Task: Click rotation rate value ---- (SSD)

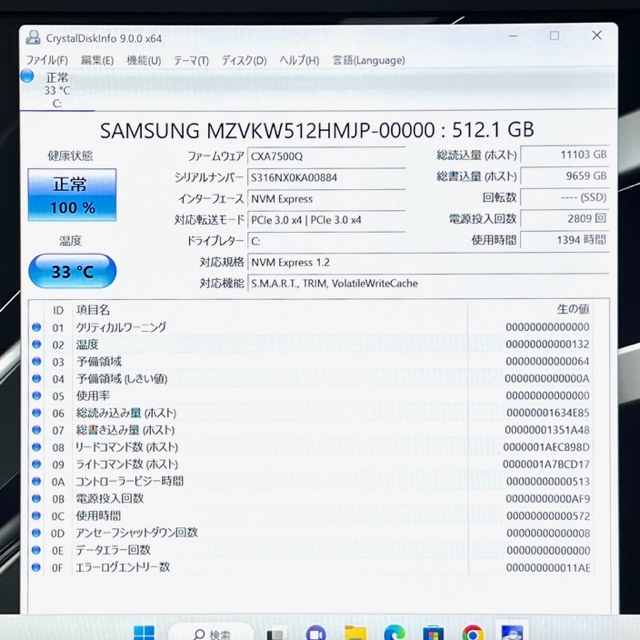Action: pyautogui.click(x=565, y=198)
